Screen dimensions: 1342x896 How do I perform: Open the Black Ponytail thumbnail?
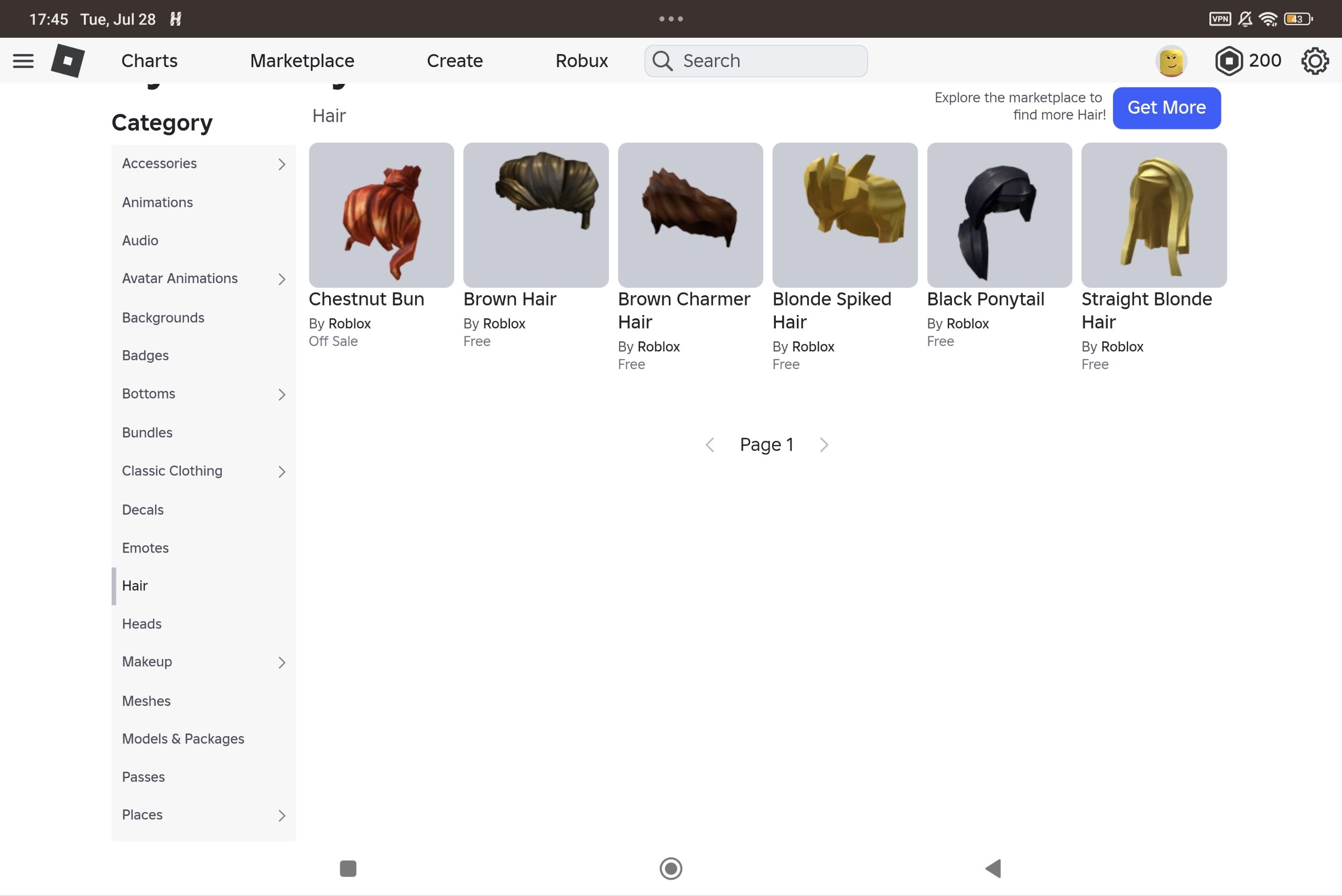point(999,215)
